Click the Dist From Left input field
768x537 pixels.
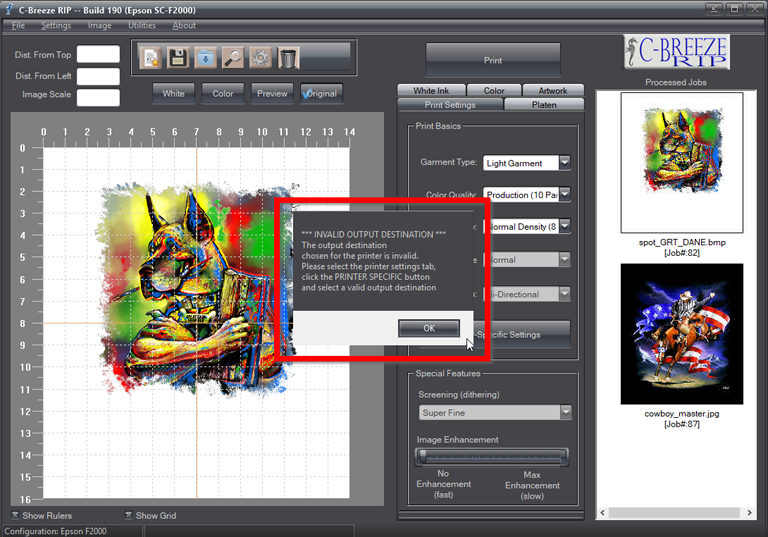tap(98, 76)
